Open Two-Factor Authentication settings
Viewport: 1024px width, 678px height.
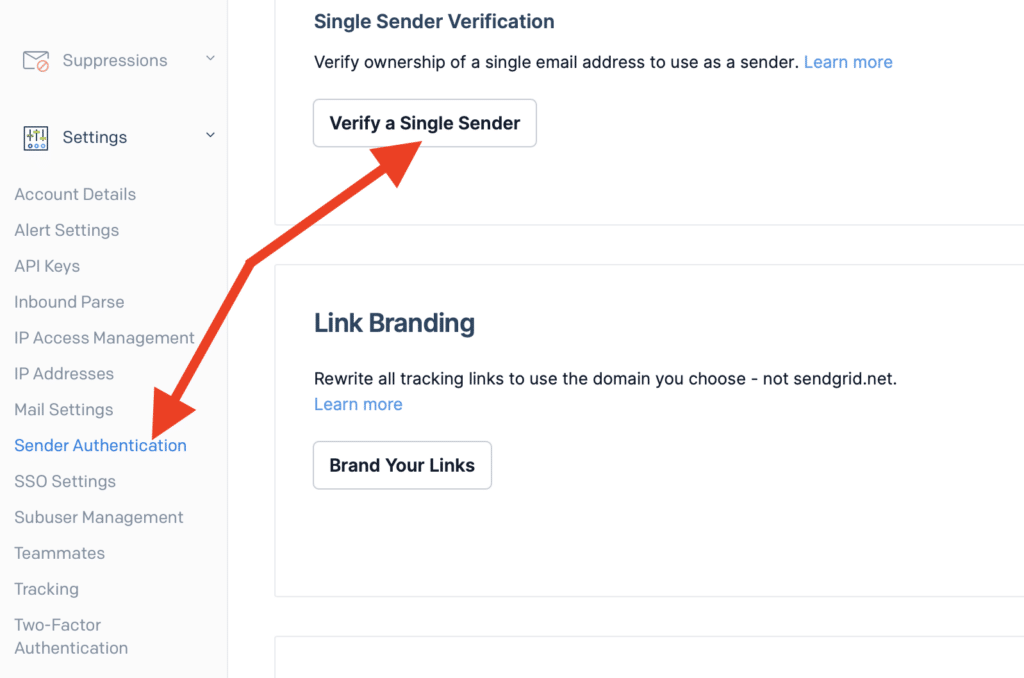click(71, 637)
